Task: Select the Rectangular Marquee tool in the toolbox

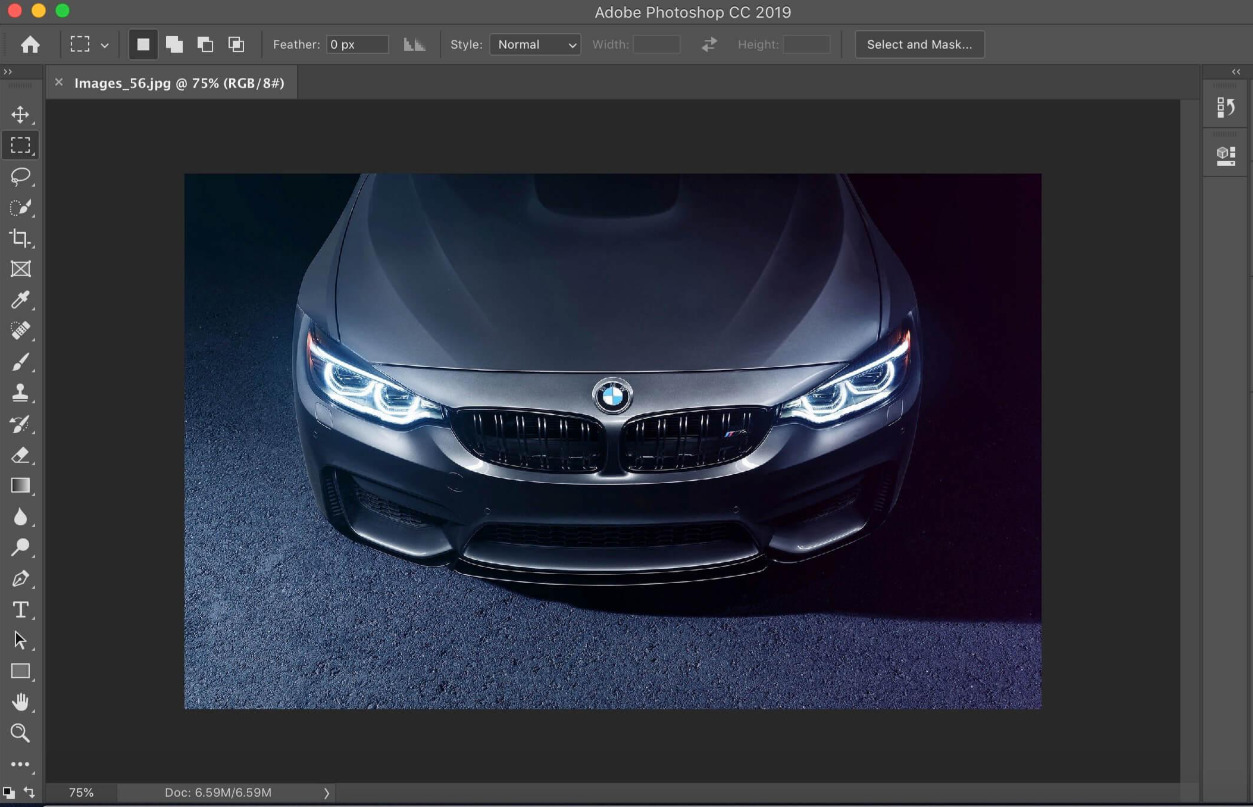Action: [x=20, y=146]
